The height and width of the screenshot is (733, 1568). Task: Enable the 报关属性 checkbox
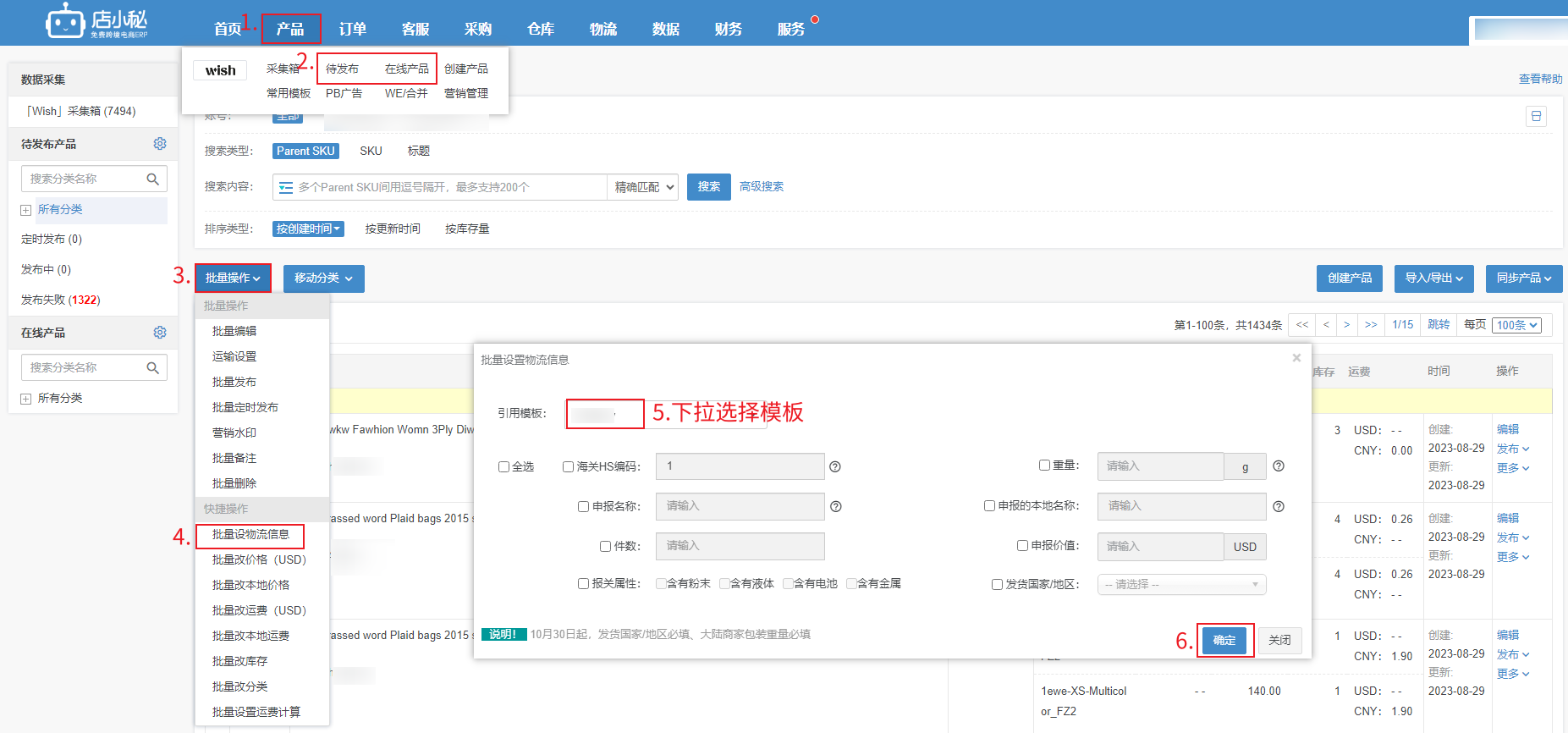tap(583, 583)
